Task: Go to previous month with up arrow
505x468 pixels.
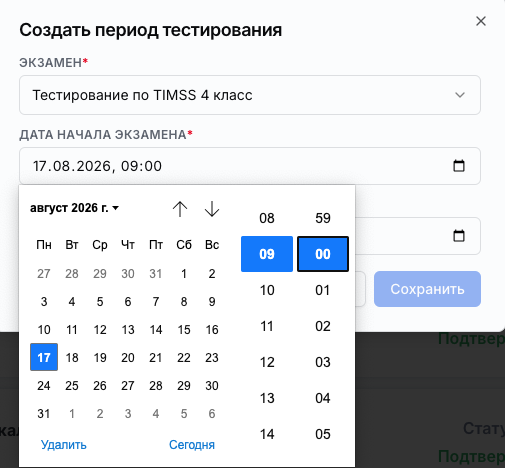Action: (180, 209)
